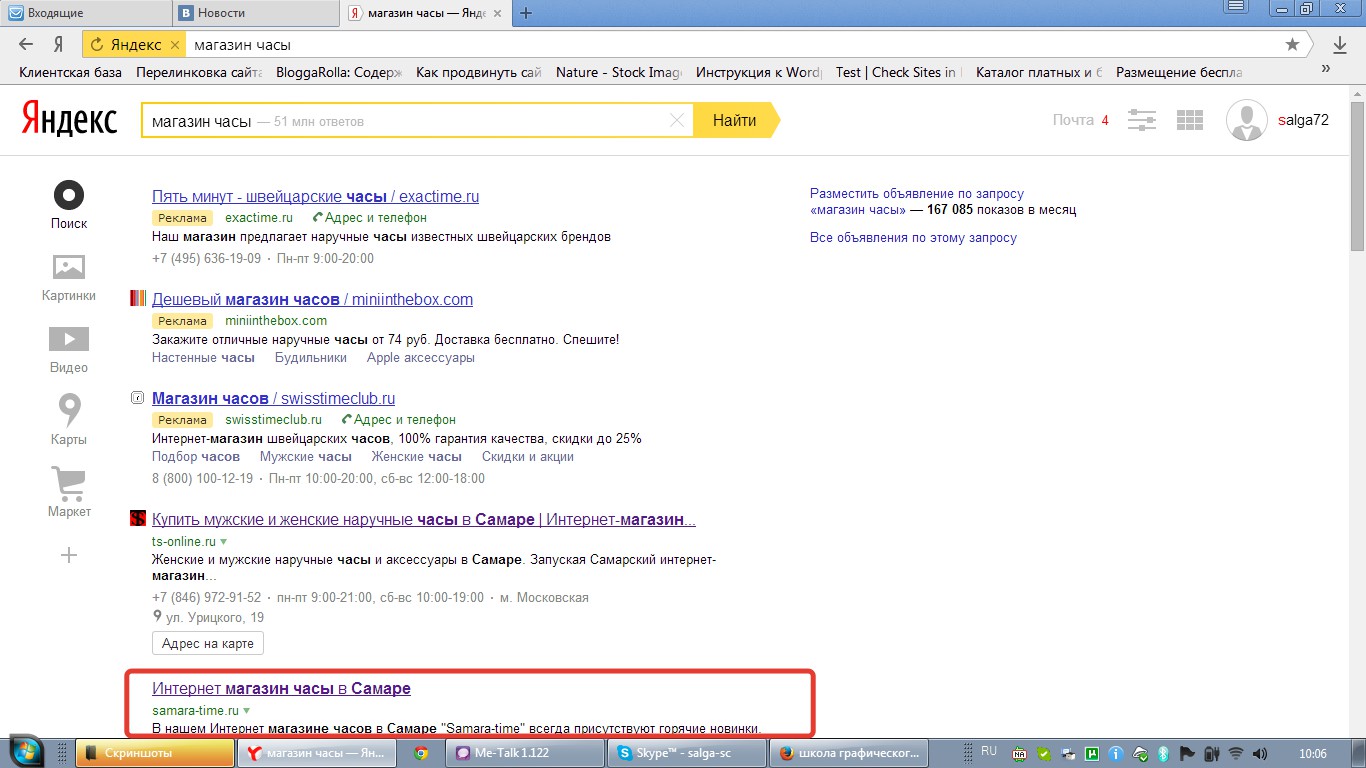Click the user avatar icon
The height and width of the screenshot is (768, 1366).
point(1246,120)
